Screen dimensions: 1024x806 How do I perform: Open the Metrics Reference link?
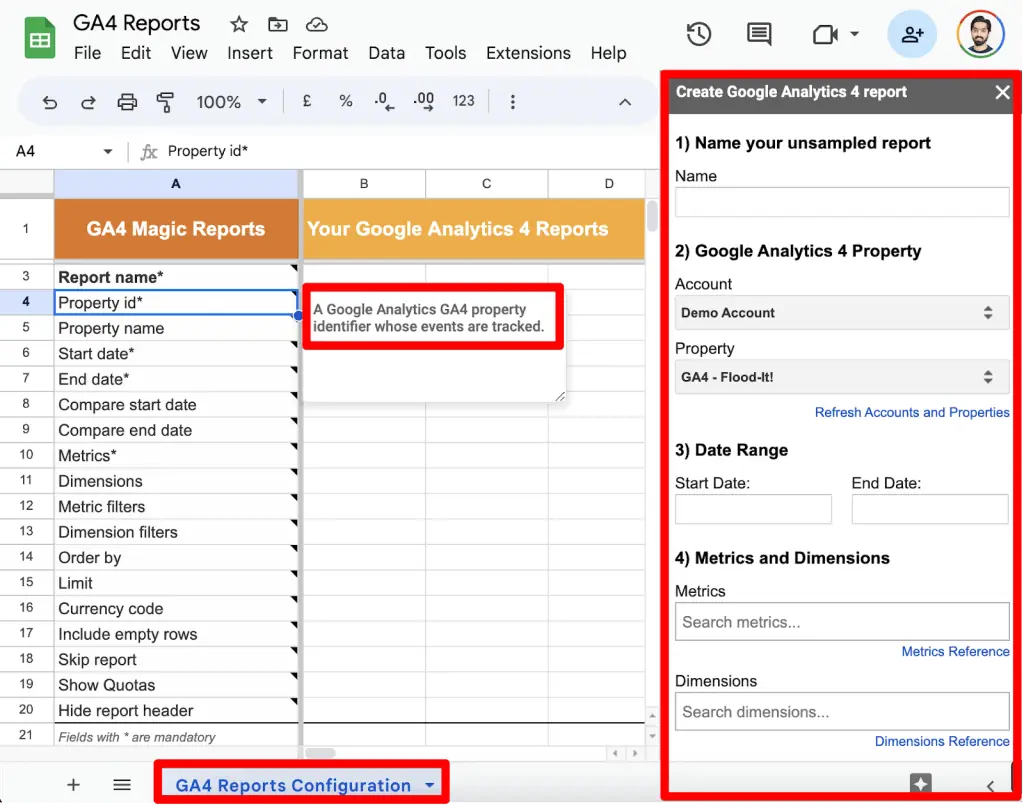tap(955, 651)
